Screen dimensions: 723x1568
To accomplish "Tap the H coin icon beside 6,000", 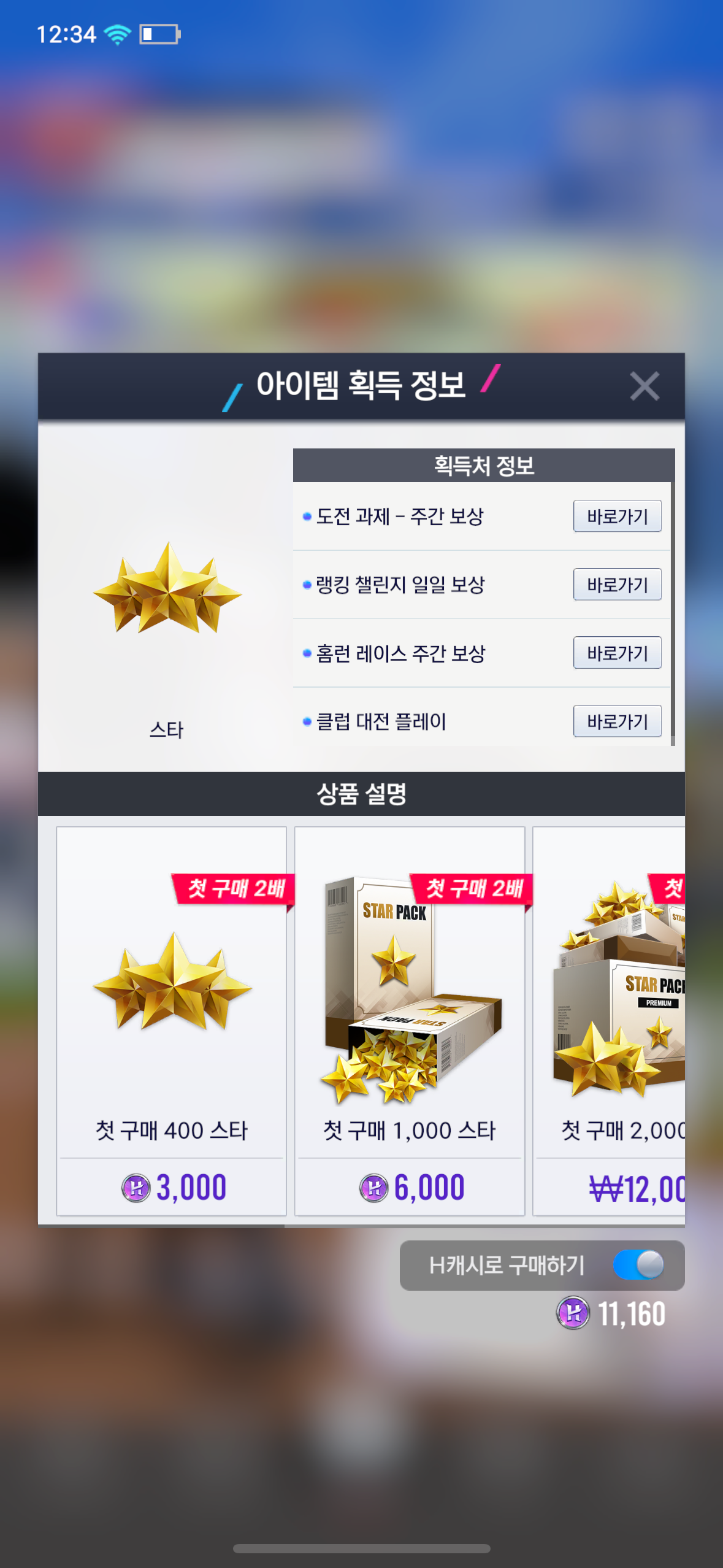I will [373, 1188].
